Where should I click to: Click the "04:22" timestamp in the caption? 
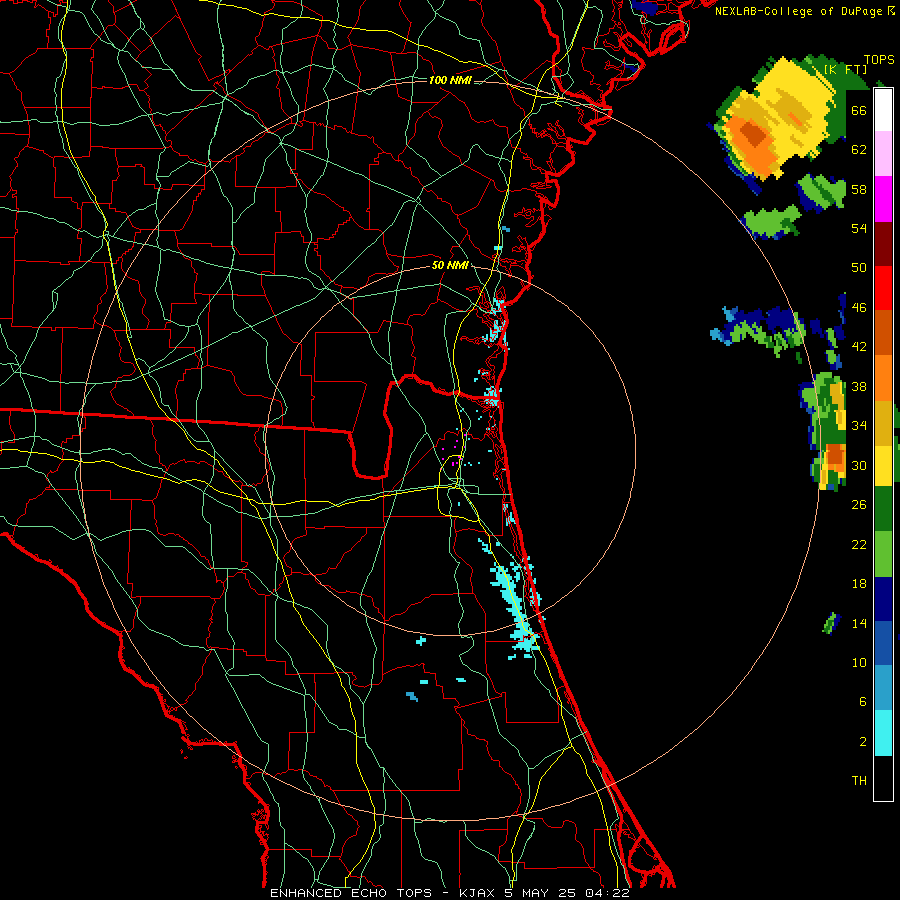tap(607, 893)
